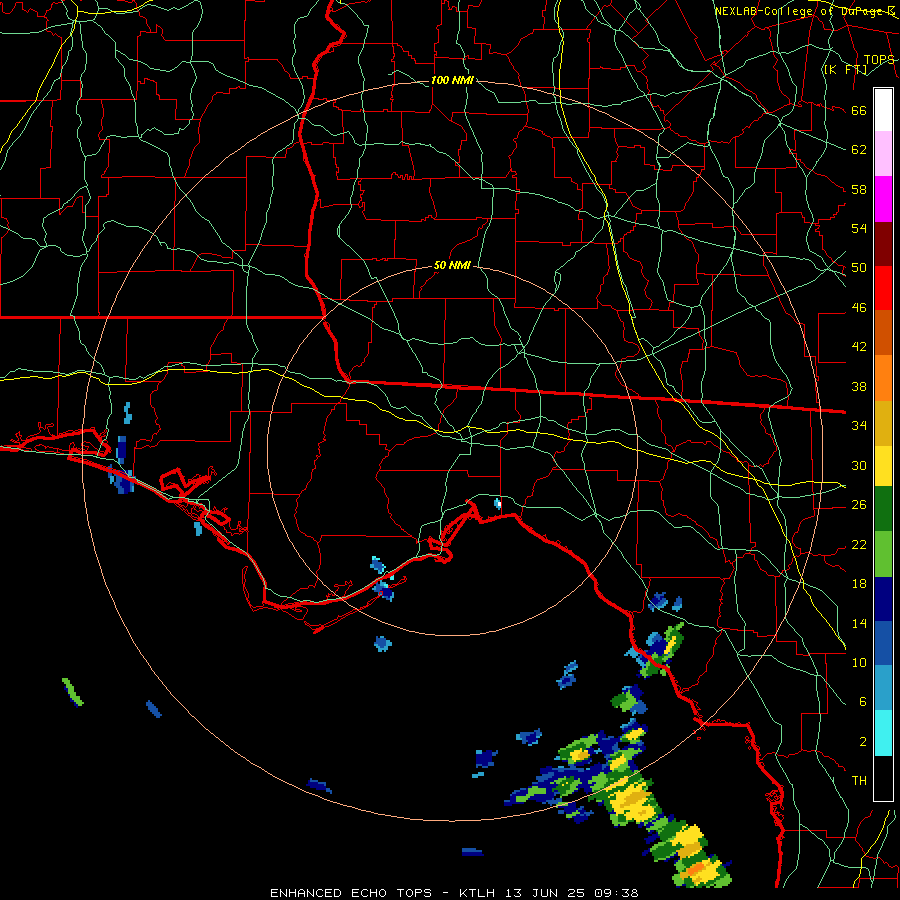Click the magenta 58 kft legend swatch

pos(883,199)
